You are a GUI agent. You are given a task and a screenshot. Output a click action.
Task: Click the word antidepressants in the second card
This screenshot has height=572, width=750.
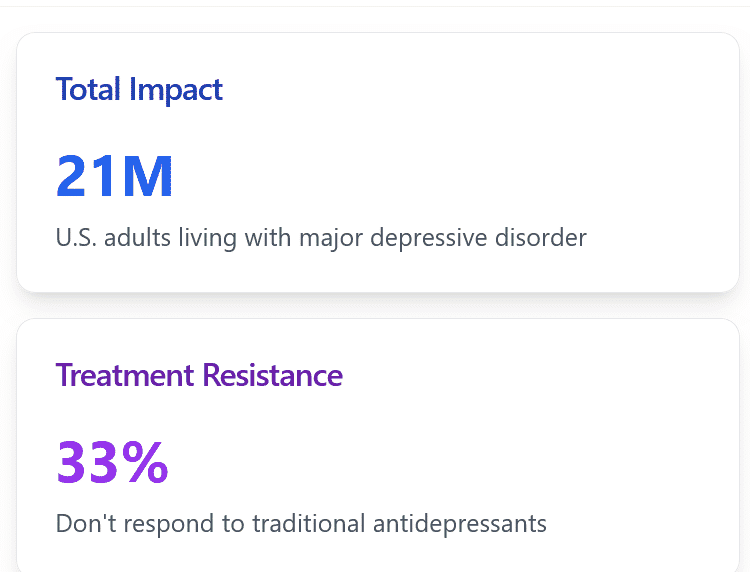[460, 523]
